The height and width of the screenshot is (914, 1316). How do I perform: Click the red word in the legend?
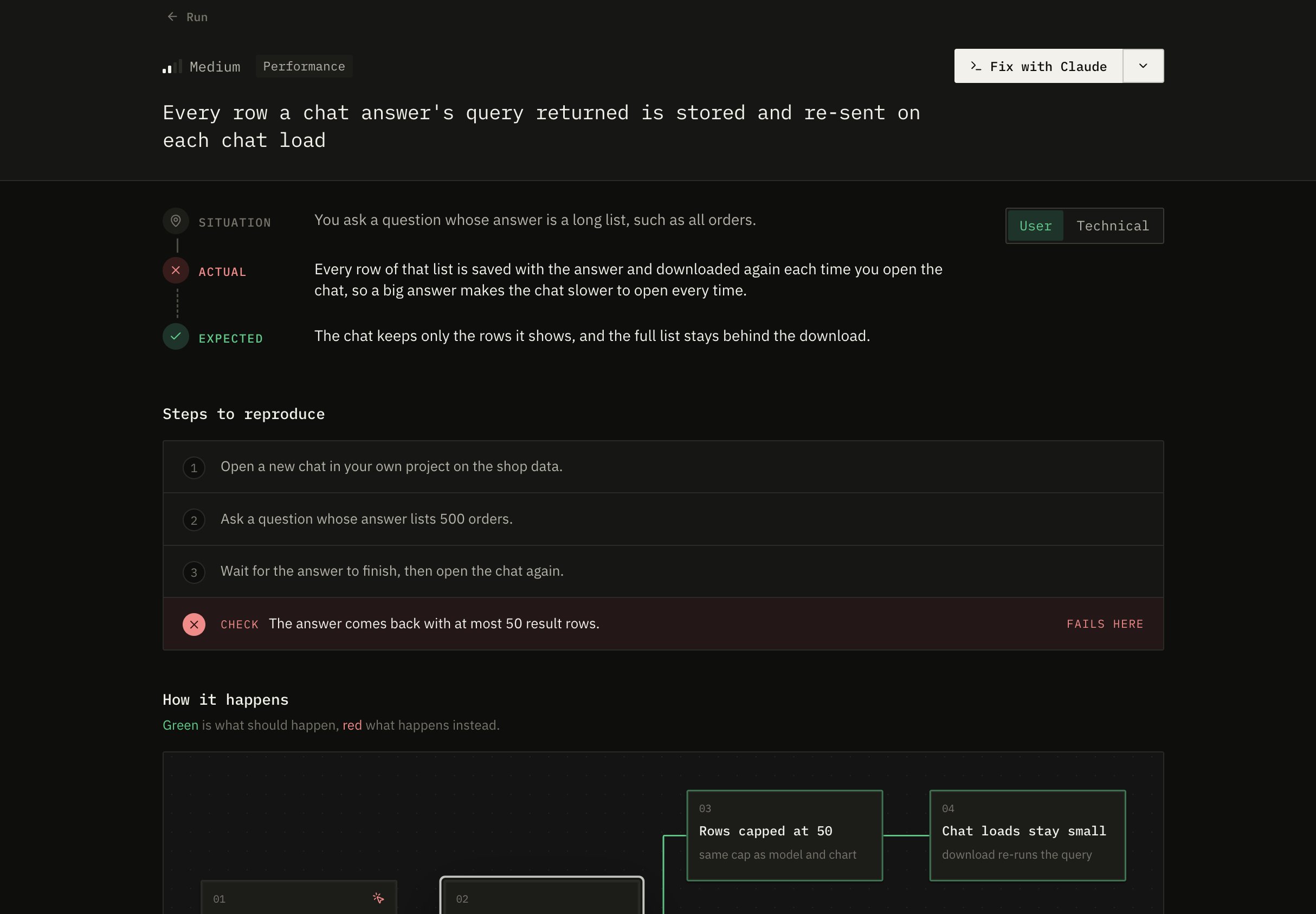(x=352, y=725)
